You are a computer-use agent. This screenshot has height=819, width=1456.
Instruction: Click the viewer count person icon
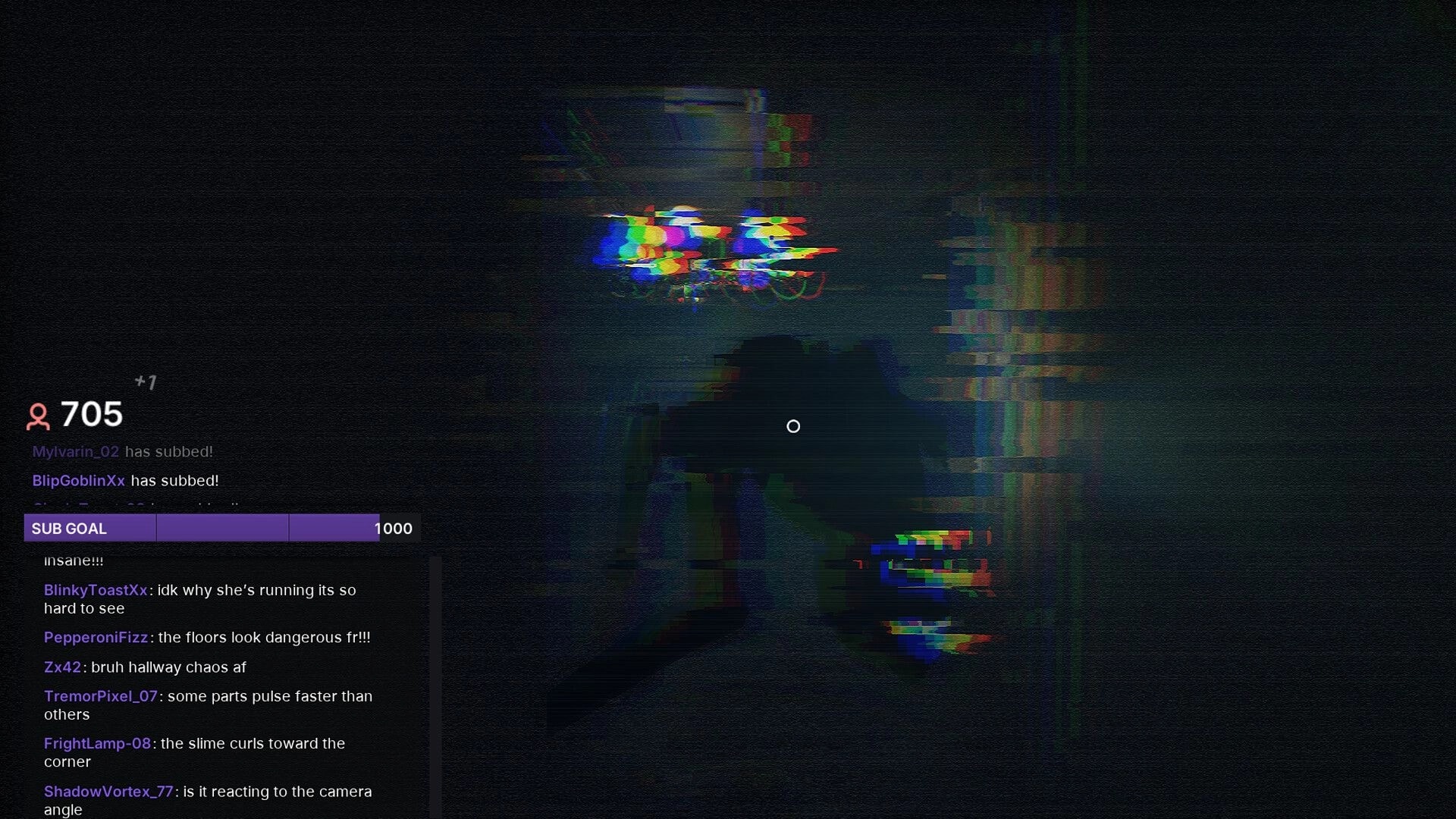(37, 416)
